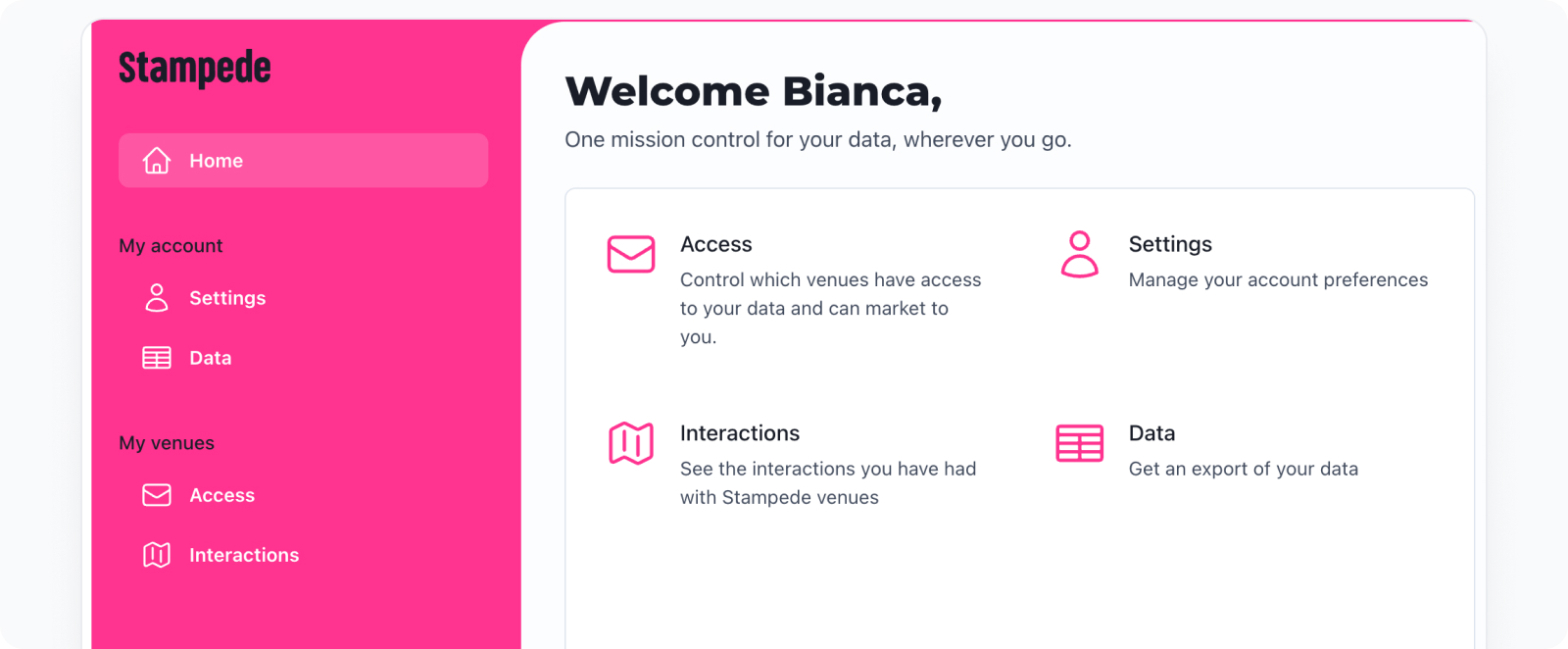Click the Interactions map icon in sidebar
This screenshot has width=1568, height=649.
[x=157, y=555]
